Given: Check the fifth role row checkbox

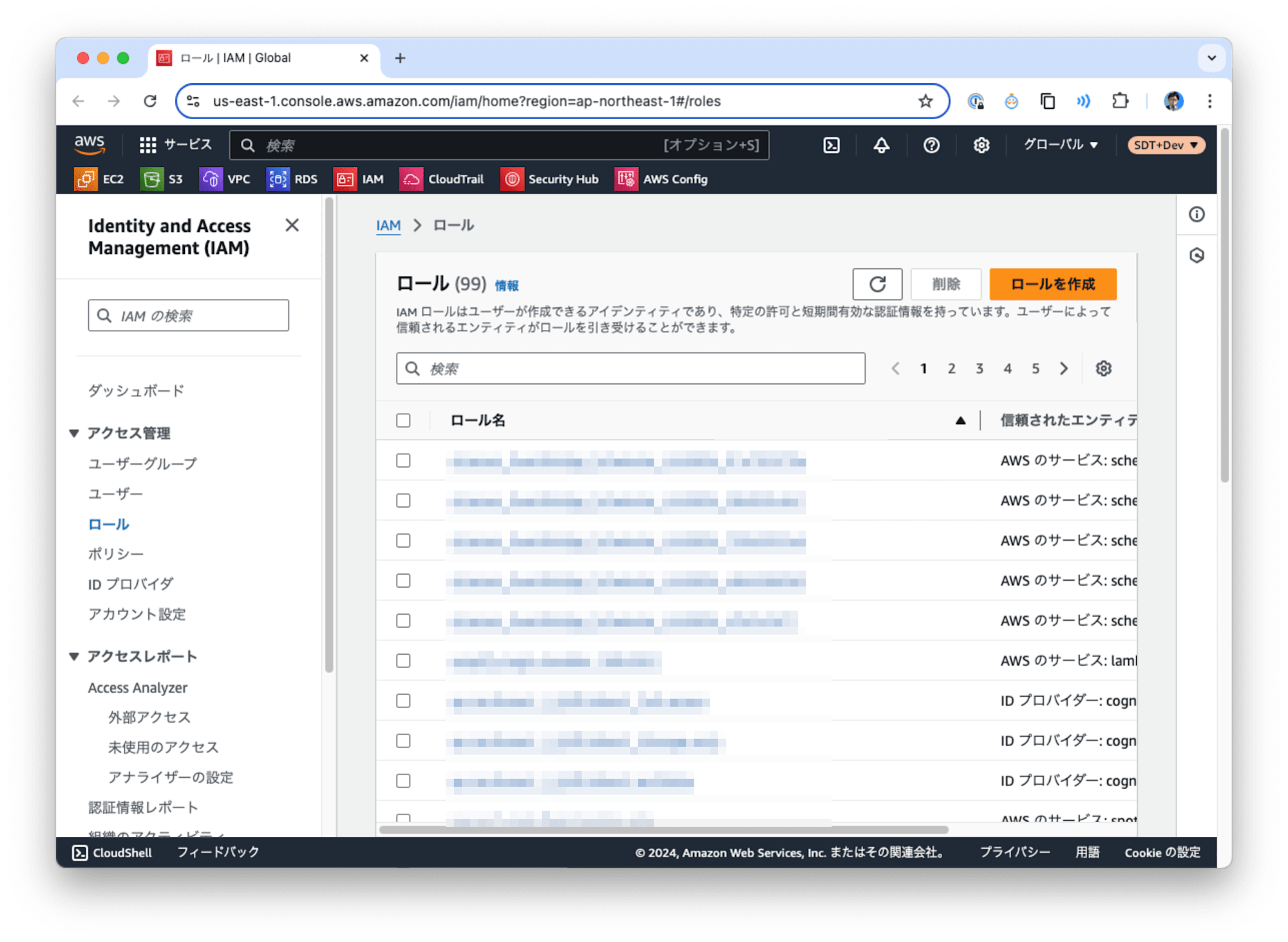Looking at the screenshot, I should pos(403,620).
